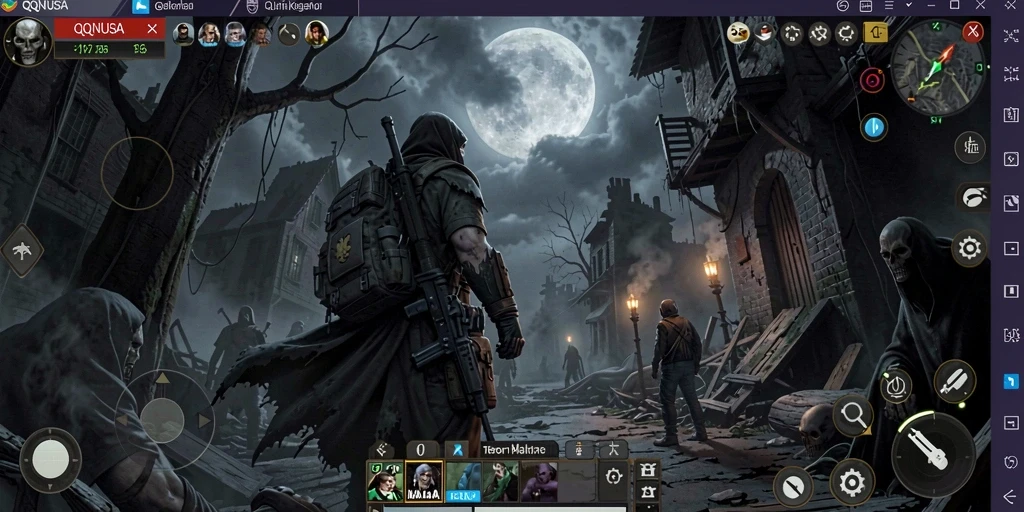Select the star-figure tab in bottom bar

tap(613, 449)
